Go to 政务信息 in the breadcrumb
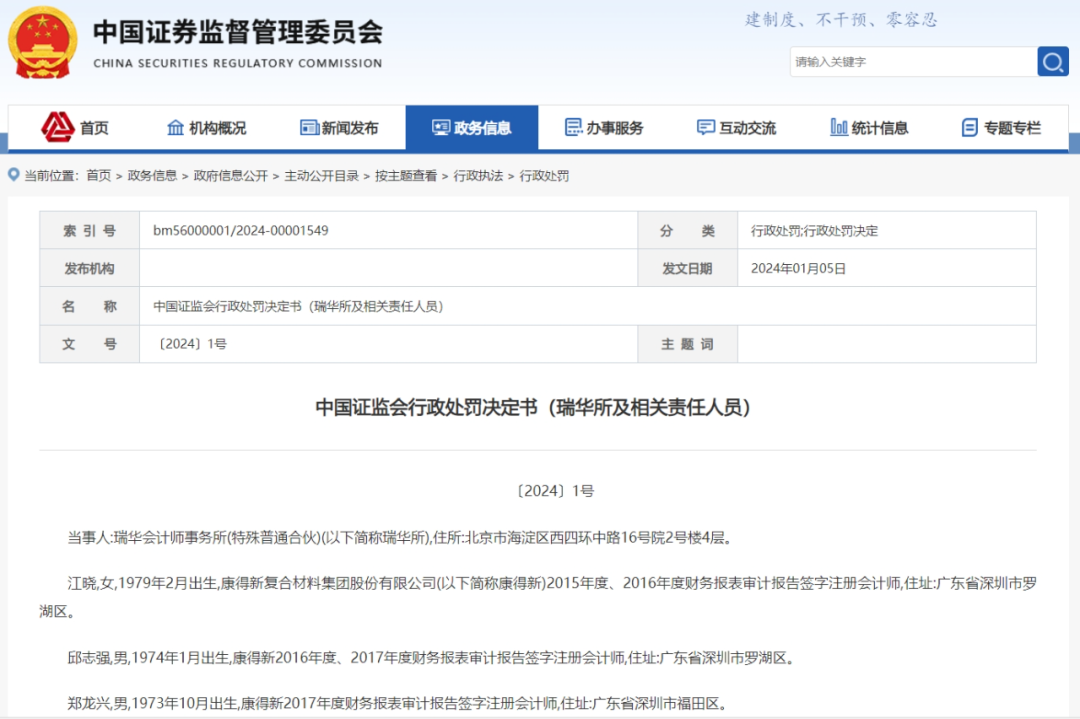Image resolution: width=1080 pixels, height=719 pixels. tap(152, 176)
